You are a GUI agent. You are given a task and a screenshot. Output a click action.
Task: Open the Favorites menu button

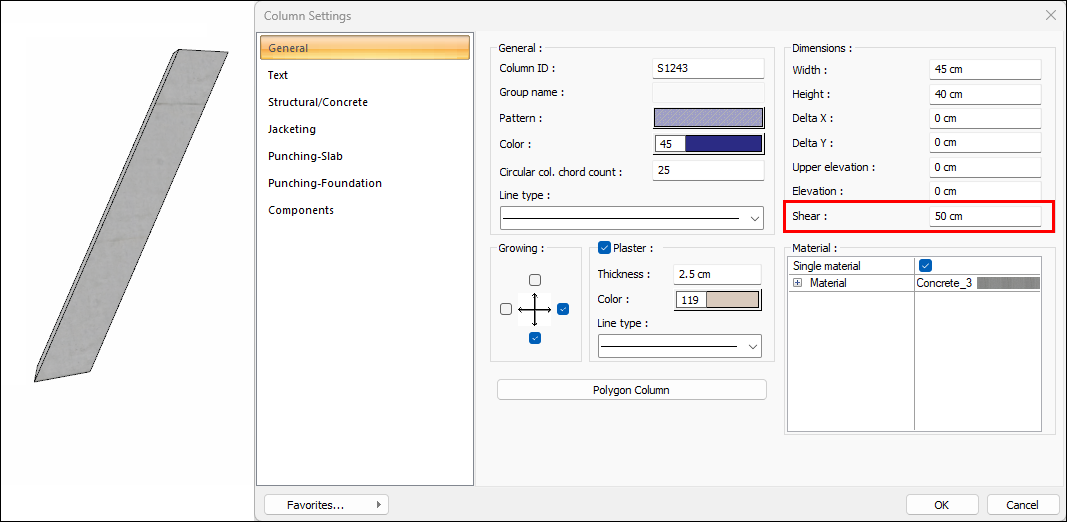point(326,505)
